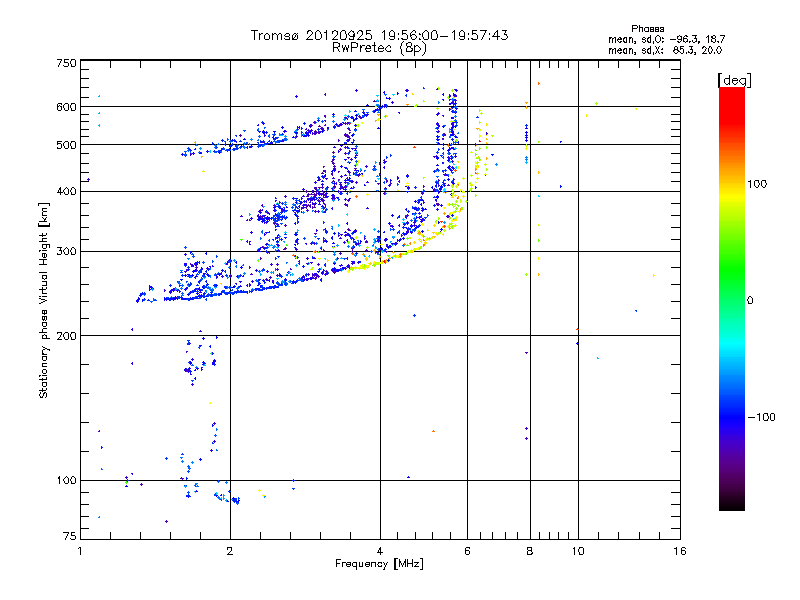Click the colorbar tick label '100'
The height and width of the screenshot is (600, 800).
click(757, 184)
